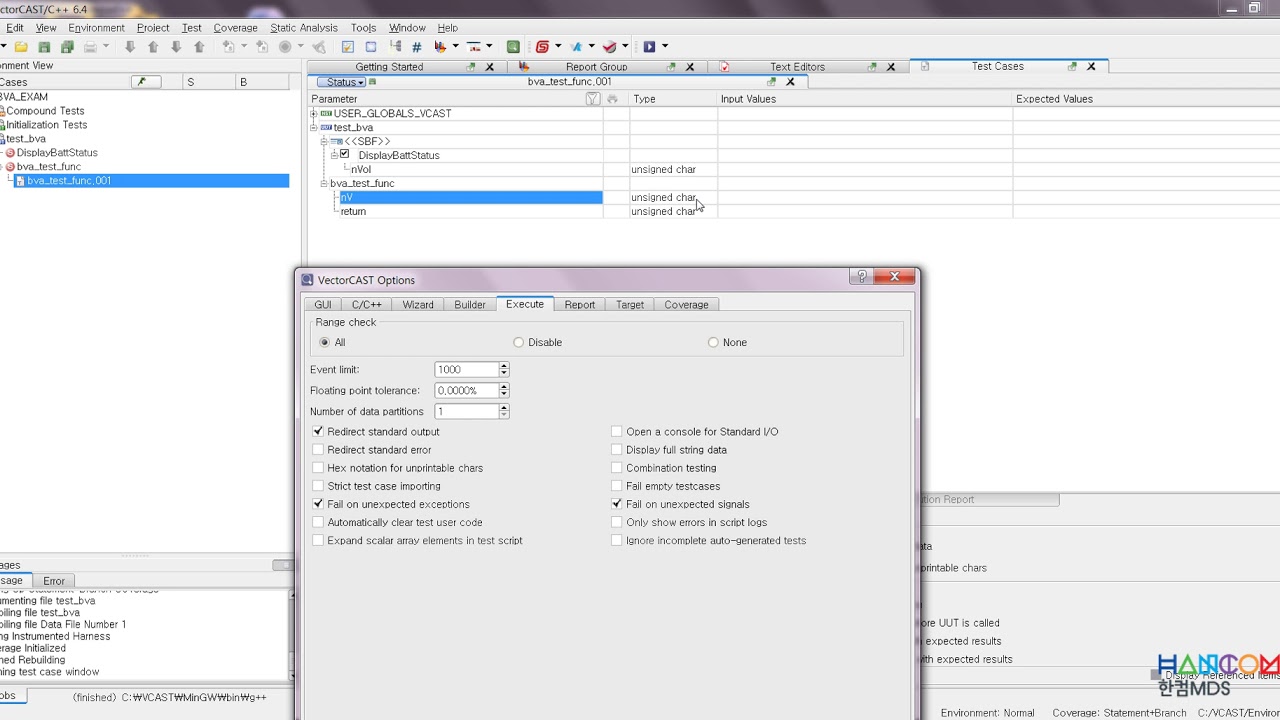Collapse the bva_test_func parameter node

pos(324,183)
